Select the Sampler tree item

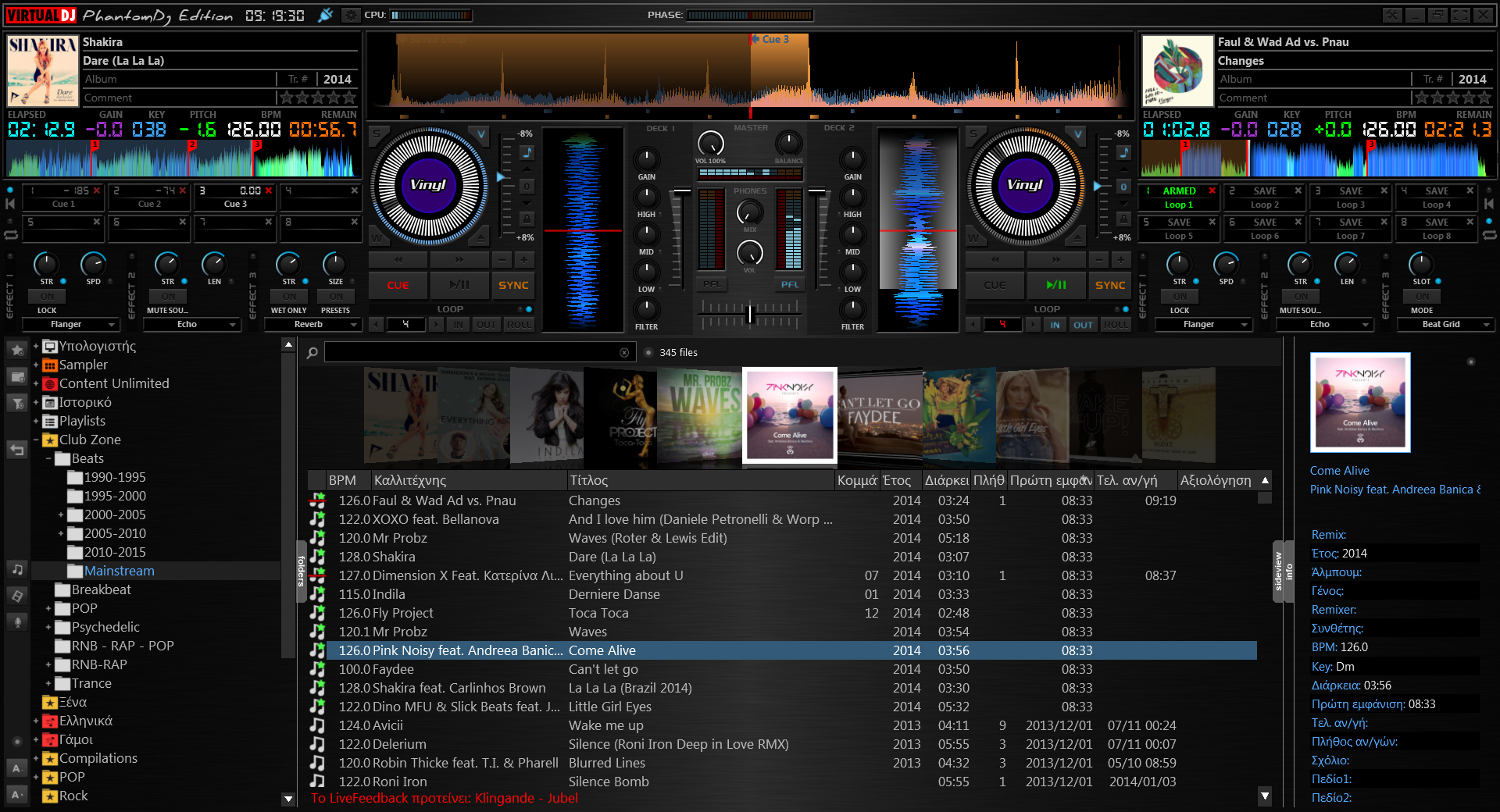point(84,365)
